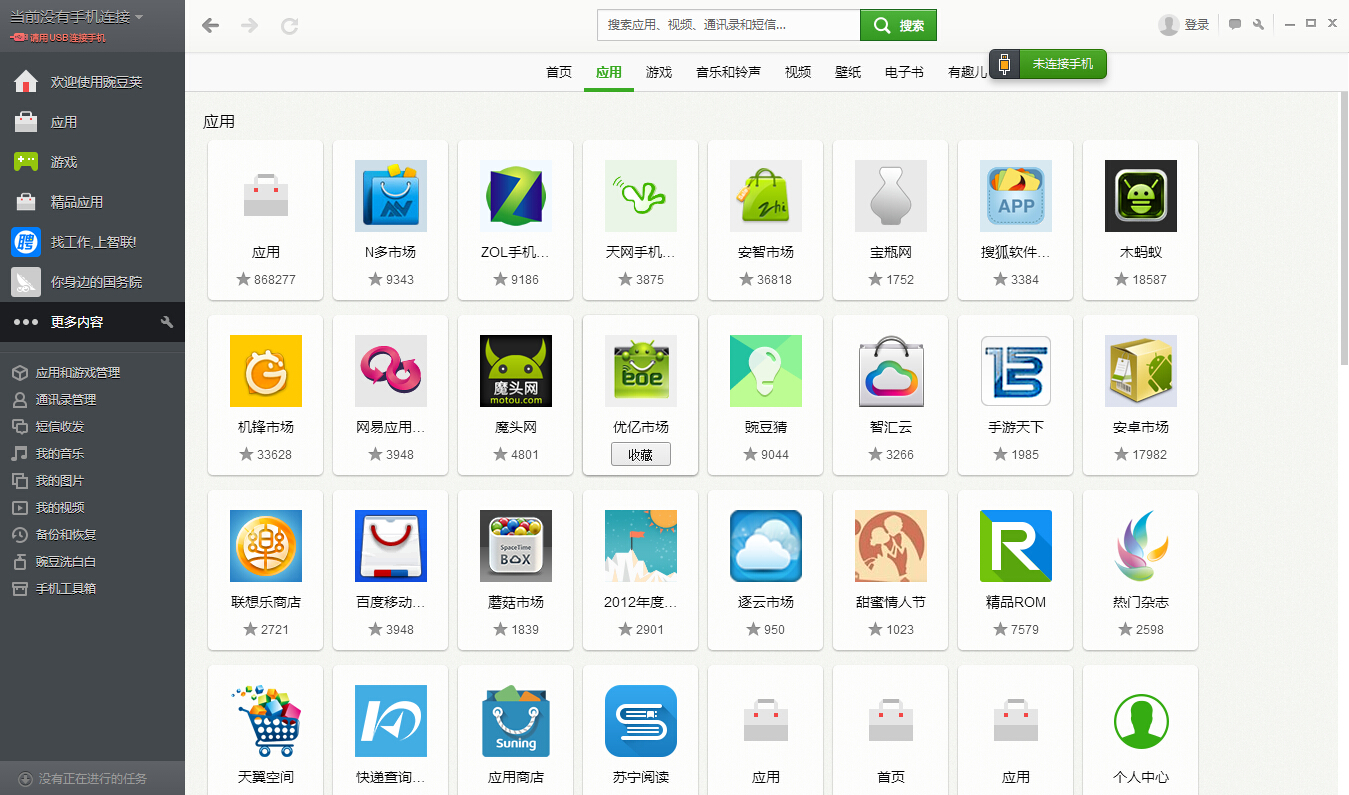The width and height of the screenshot is (1349, 795).
Task: Open 欢迎使用豌豆荚 in sidebar
Action: tap(92, 82)
